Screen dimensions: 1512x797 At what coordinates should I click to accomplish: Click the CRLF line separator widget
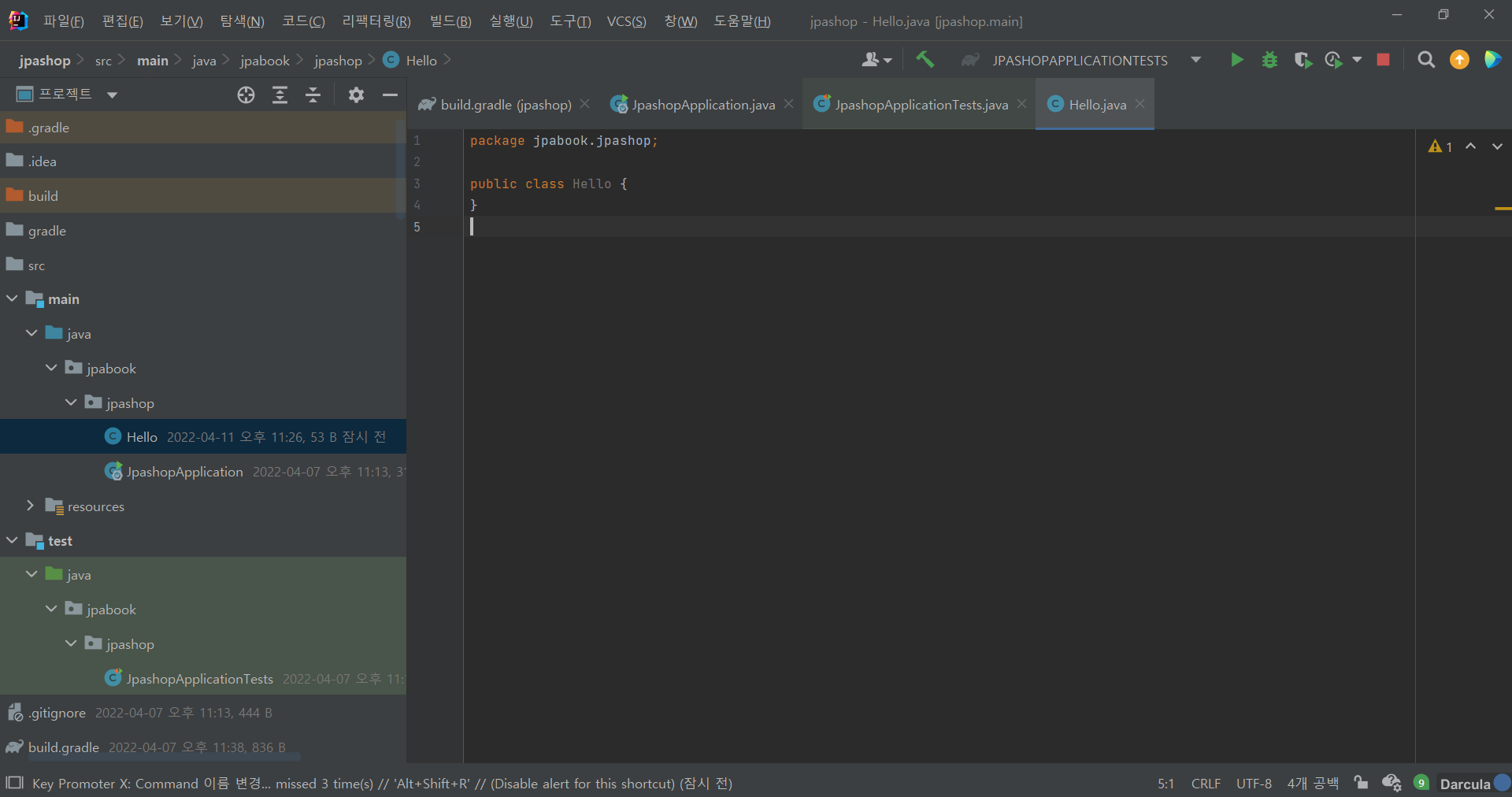coord(1206,784)
